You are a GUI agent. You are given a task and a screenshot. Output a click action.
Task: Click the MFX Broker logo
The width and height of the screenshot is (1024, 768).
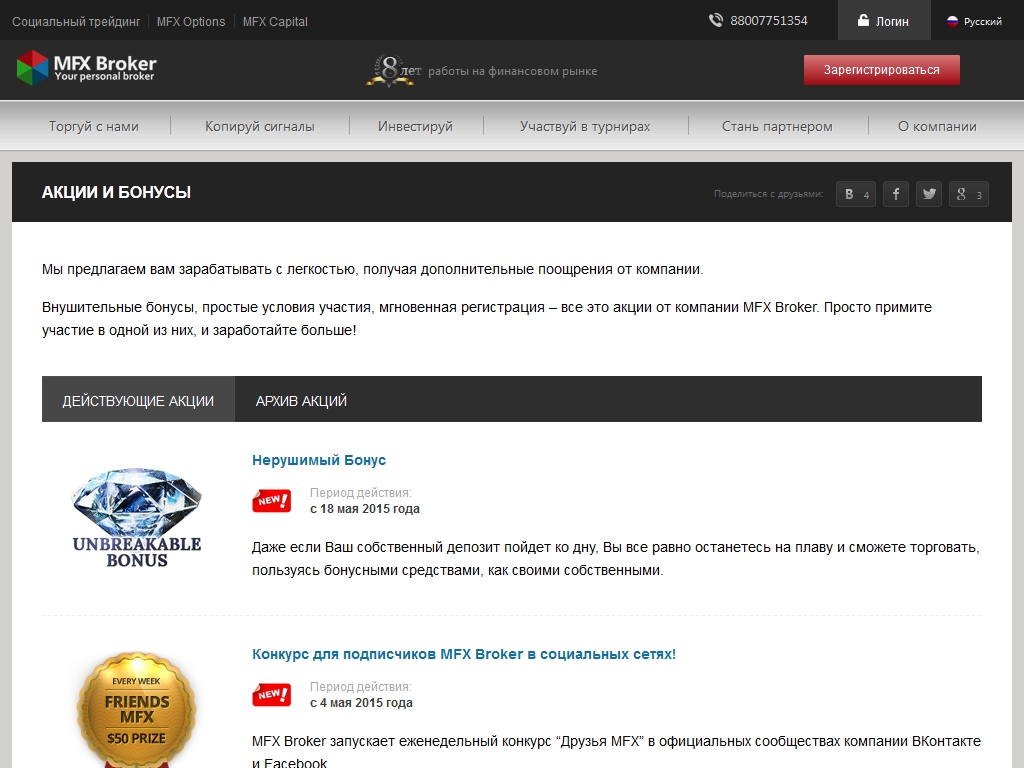click(x=87, y=68)
